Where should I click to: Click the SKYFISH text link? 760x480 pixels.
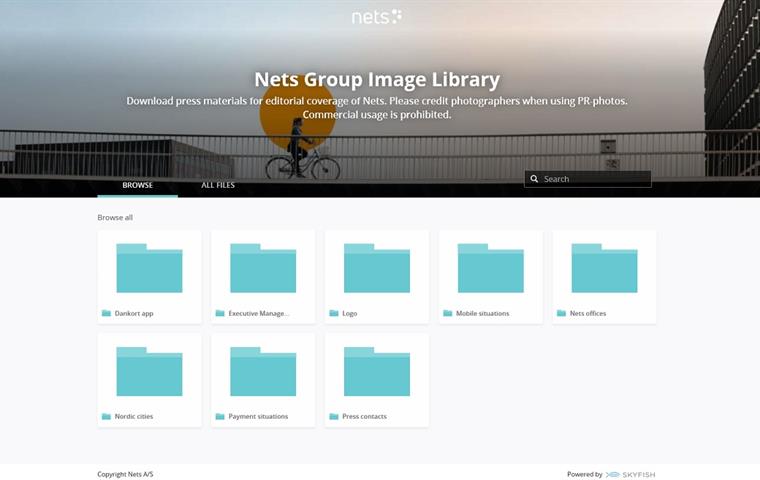(x=639, y=475)
